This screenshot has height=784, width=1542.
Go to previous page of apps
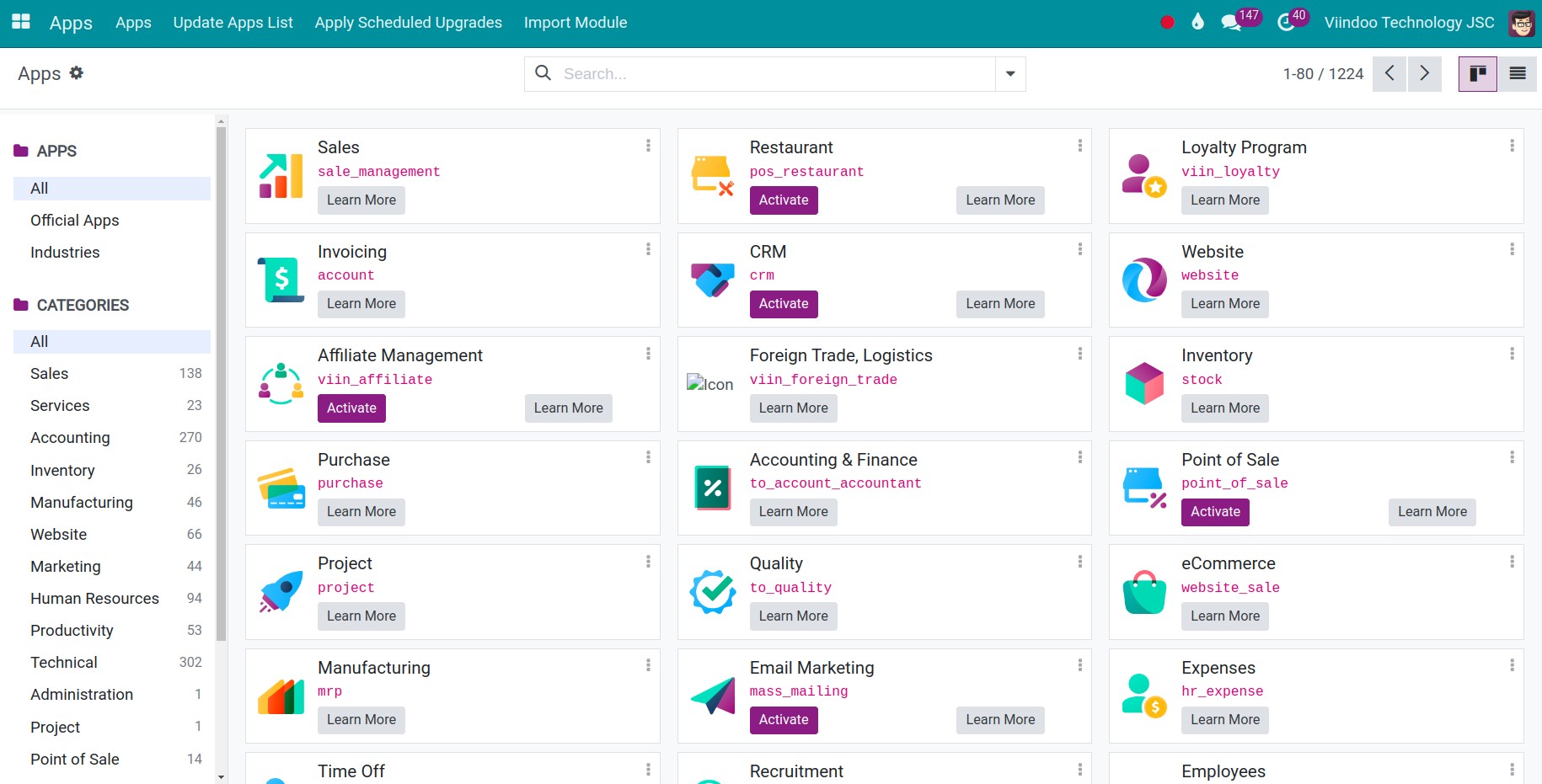click(1389, 74)
